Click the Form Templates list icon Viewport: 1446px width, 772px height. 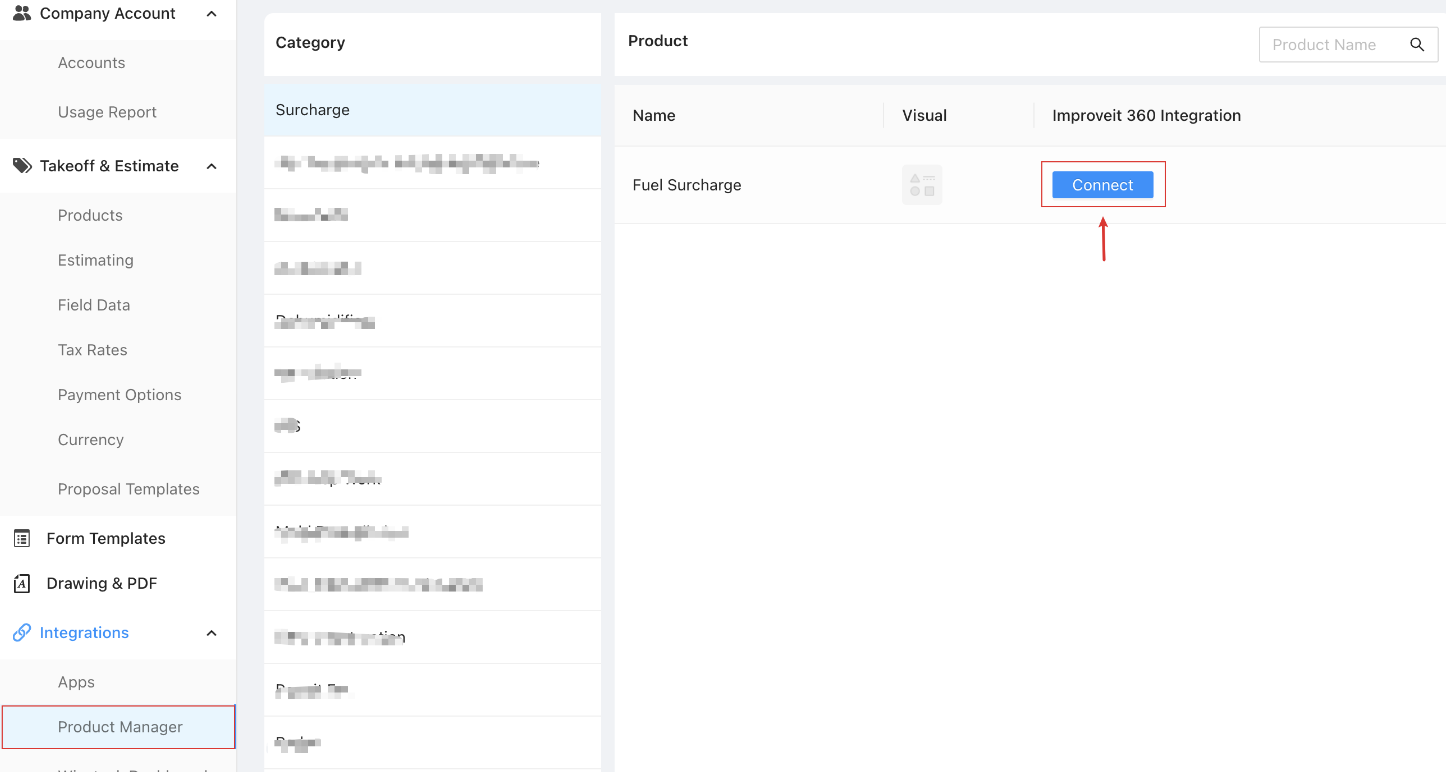[x=22, y=538]
